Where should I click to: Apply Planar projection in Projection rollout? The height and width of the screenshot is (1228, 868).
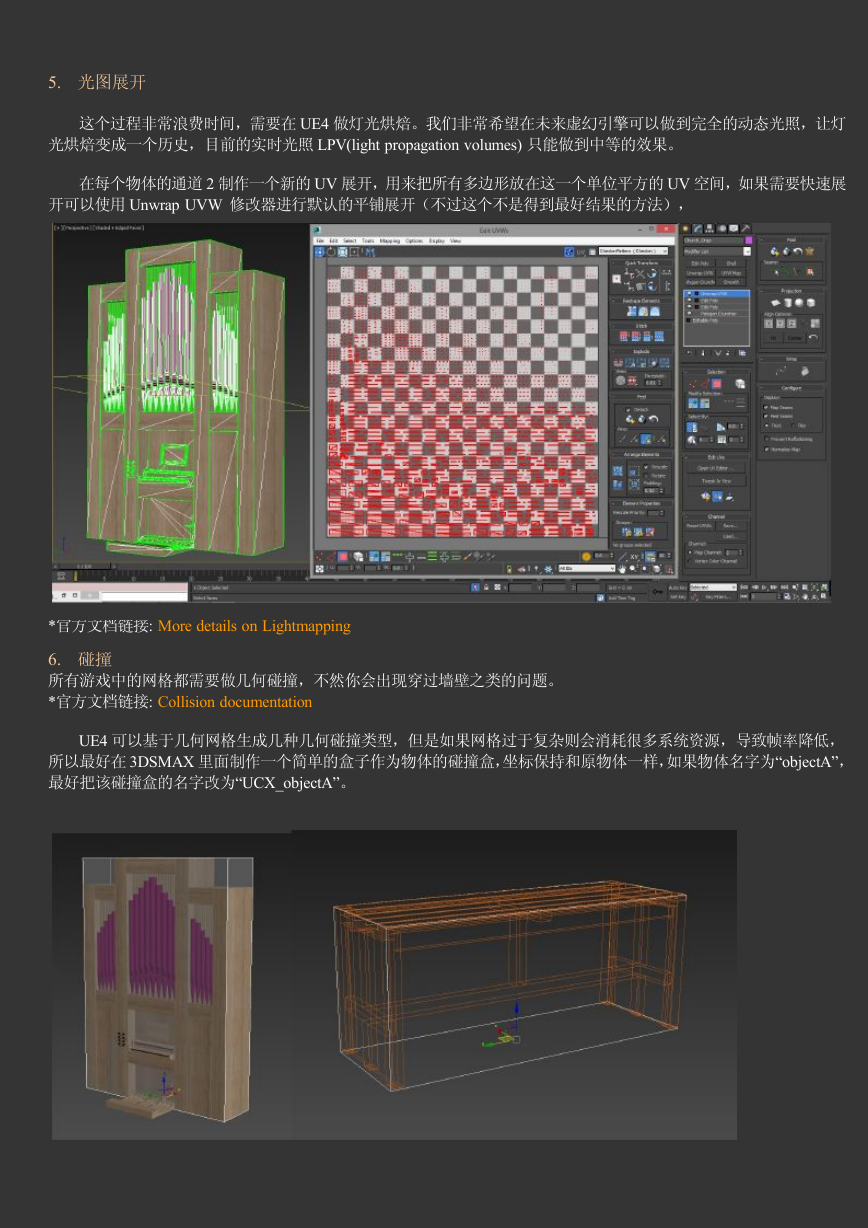click(774, 303)
